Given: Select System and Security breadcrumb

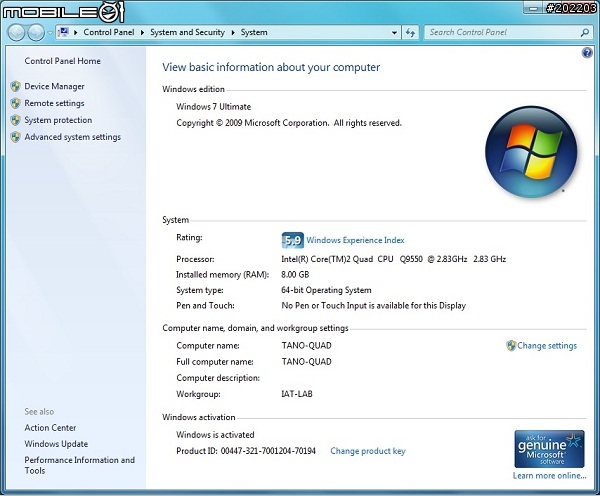Looking at the screenshot, I should pos(187,33).
